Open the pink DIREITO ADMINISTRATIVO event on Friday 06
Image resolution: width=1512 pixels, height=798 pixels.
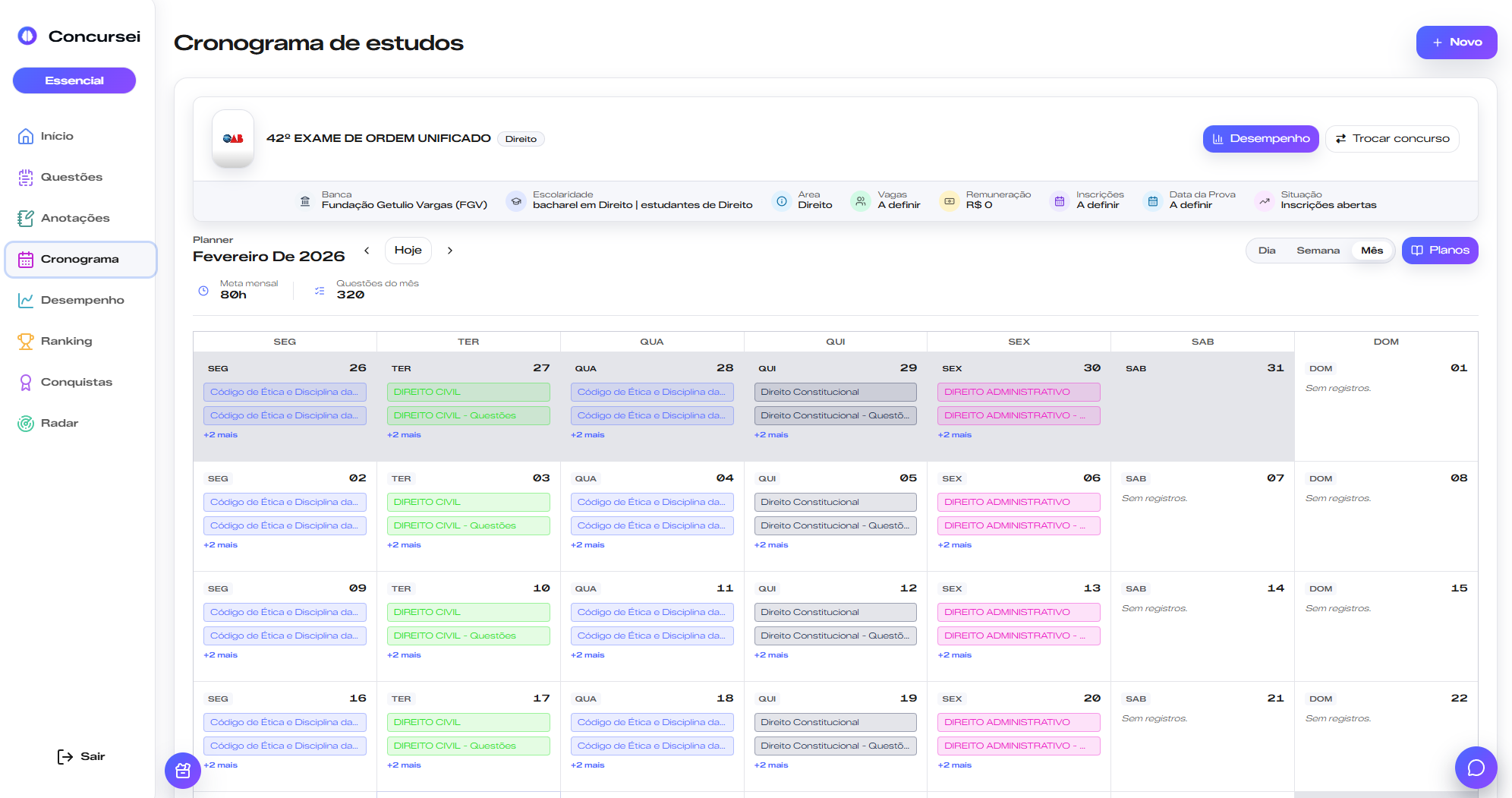[x=1019, y=502]
